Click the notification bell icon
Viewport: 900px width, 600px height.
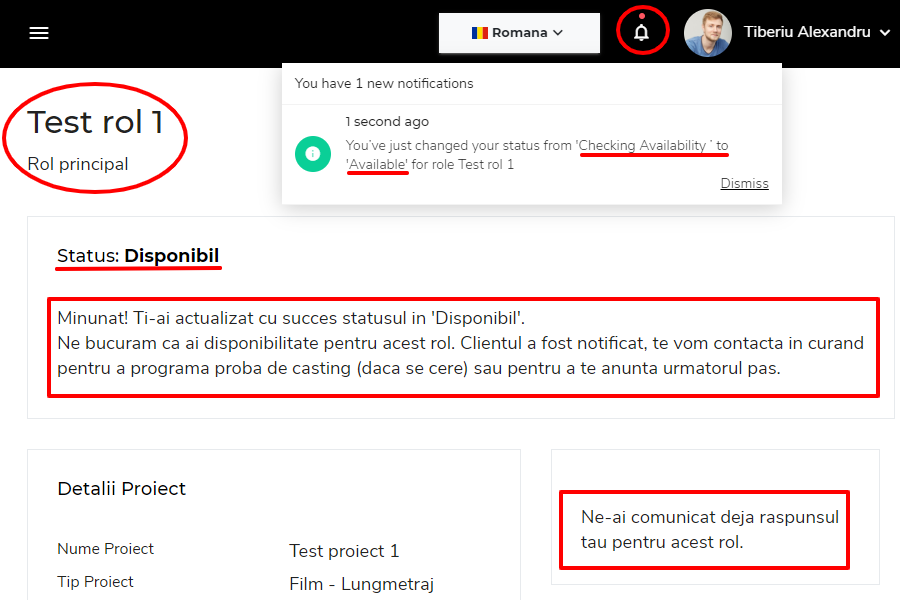click(641, 32)
